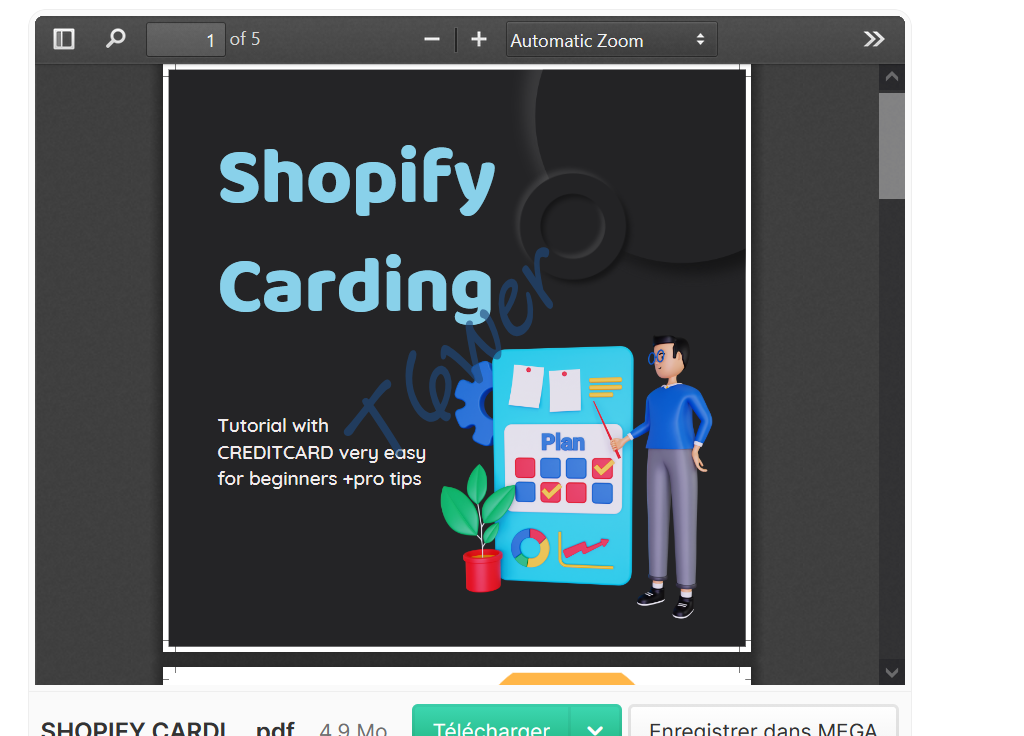Image resolution: width=1024 pixels, height=736 pixels.
Task: Zoom in using the plus icon
Action: 478,39
